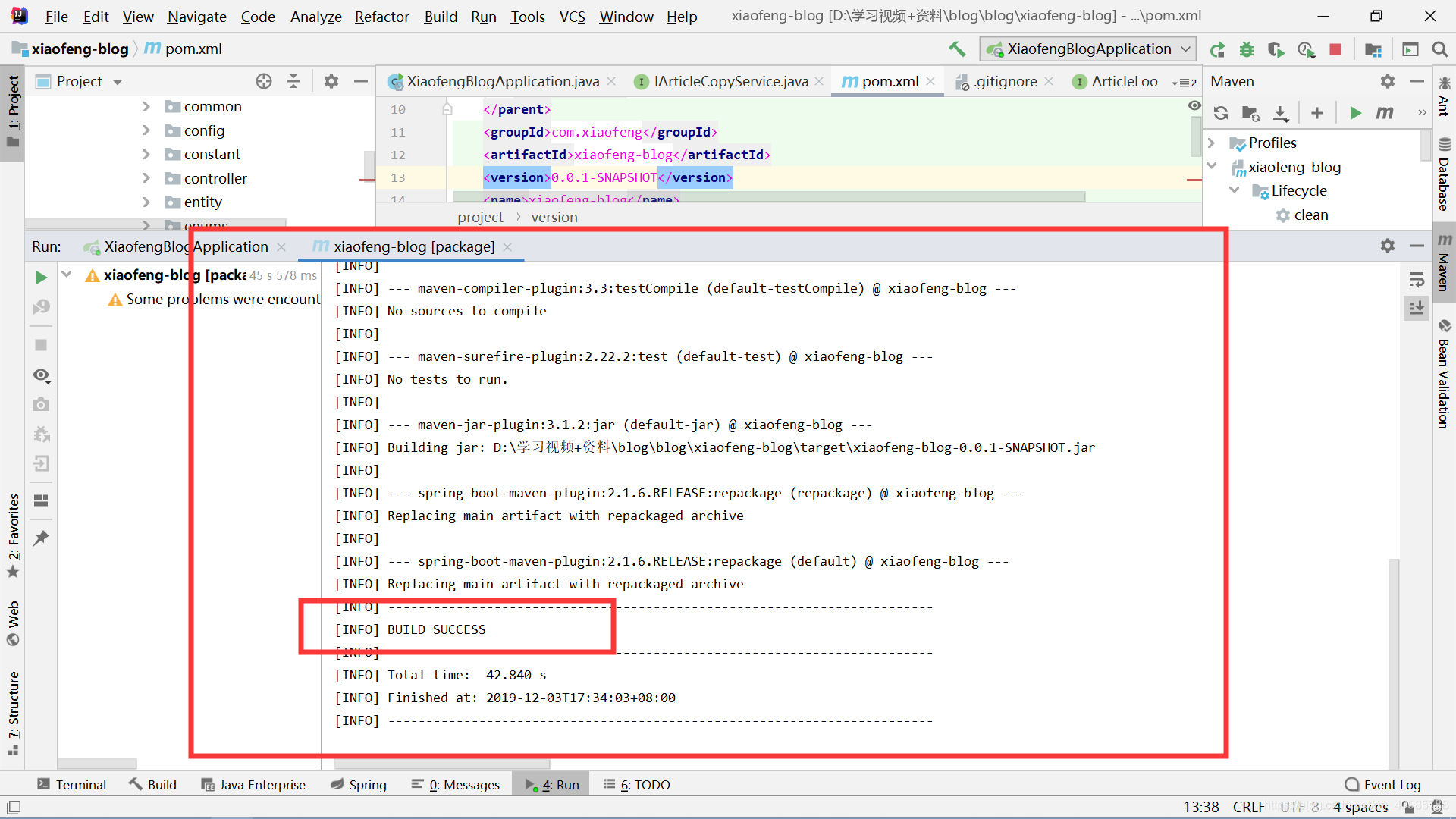Collapse the Lifecycle node in Maven
This screenshot has height=819, width=1456.
[x=1235, y=190]
